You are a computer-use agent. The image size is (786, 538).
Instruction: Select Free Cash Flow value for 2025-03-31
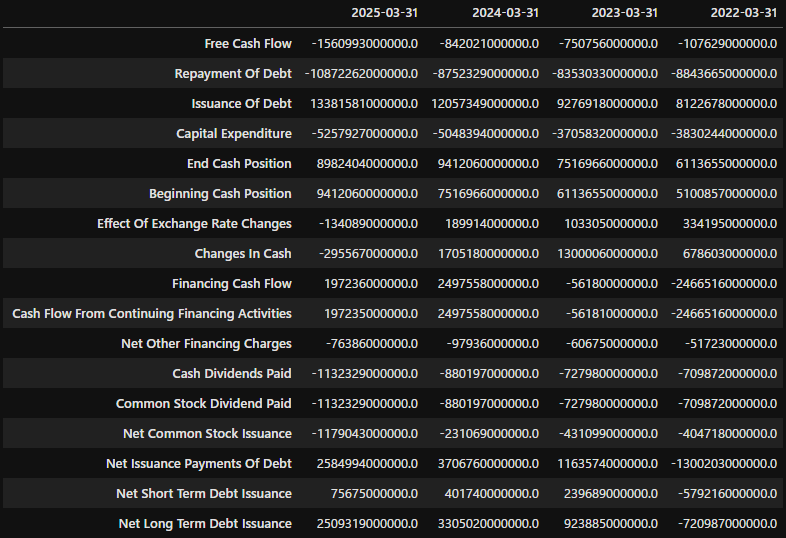point(364,43)
